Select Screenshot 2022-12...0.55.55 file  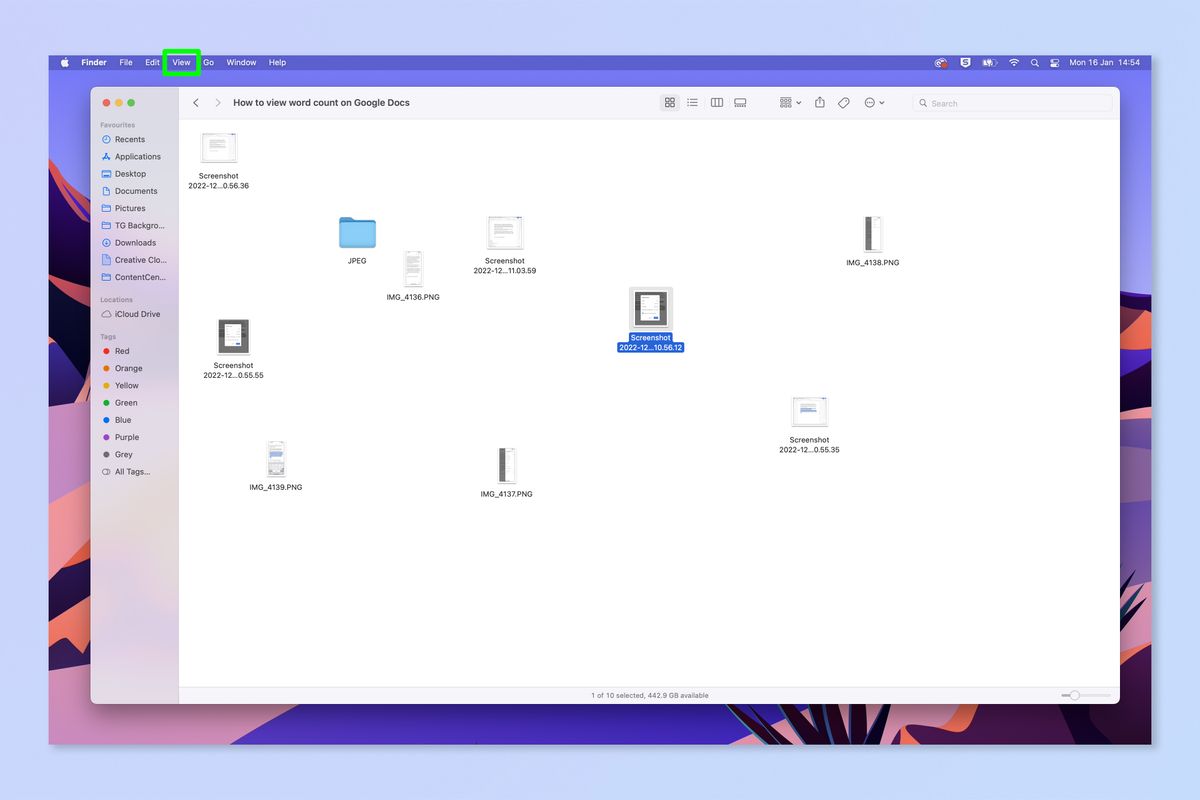coord(233,338)
